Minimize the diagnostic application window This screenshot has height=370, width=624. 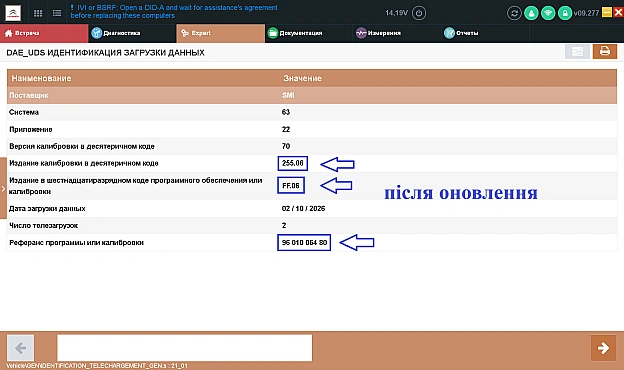(x=607, y=12)
